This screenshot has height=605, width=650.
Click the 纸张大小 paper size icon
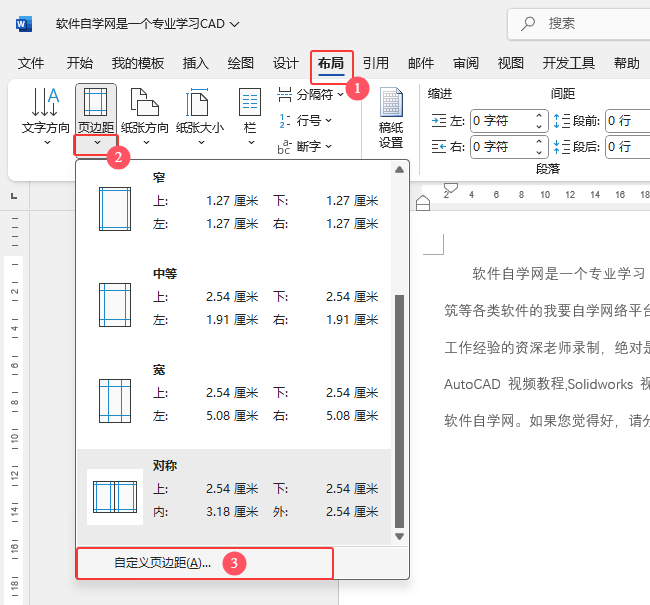[197, 102]
